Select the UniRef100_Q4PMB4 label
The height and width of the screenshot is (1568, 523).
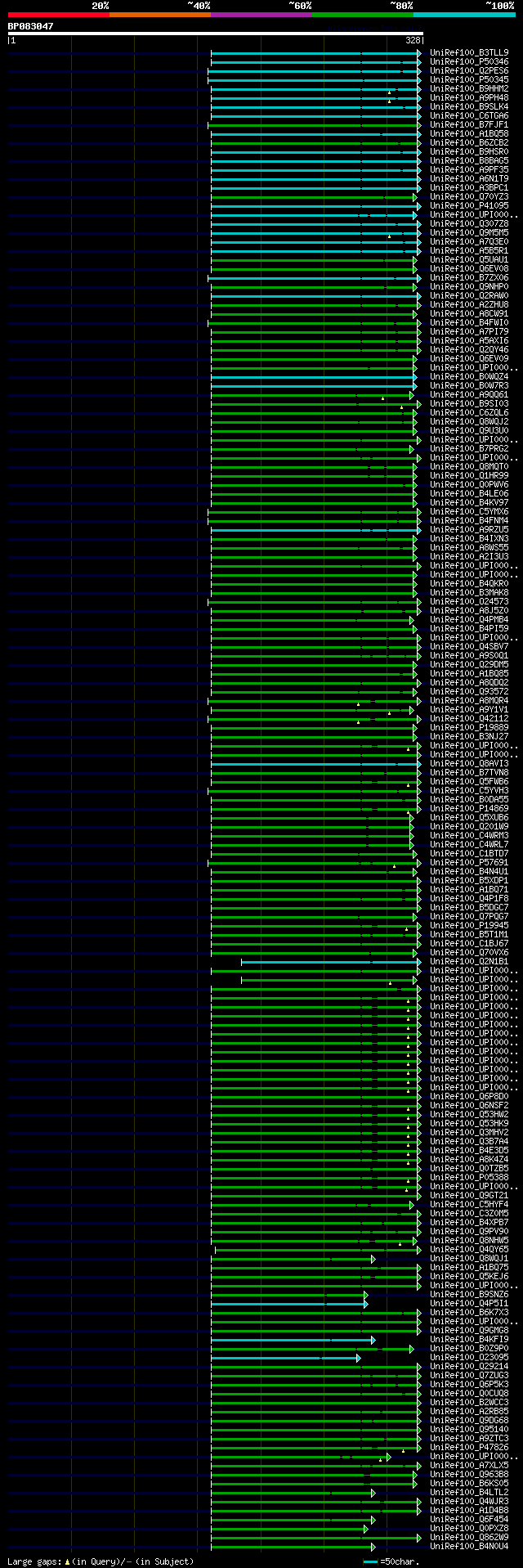469,619
